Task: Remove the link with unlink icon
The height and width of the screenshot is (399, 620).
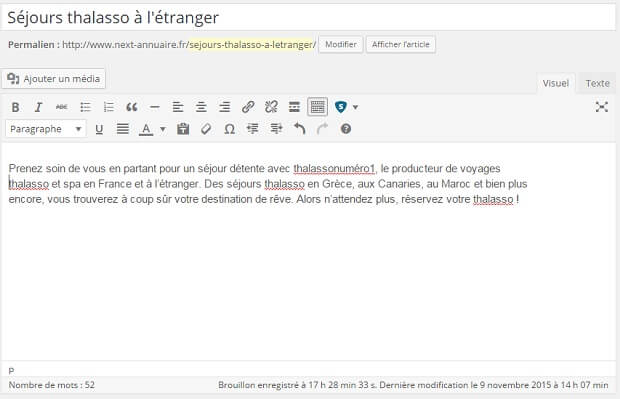Action: click(x=271, y=107)
